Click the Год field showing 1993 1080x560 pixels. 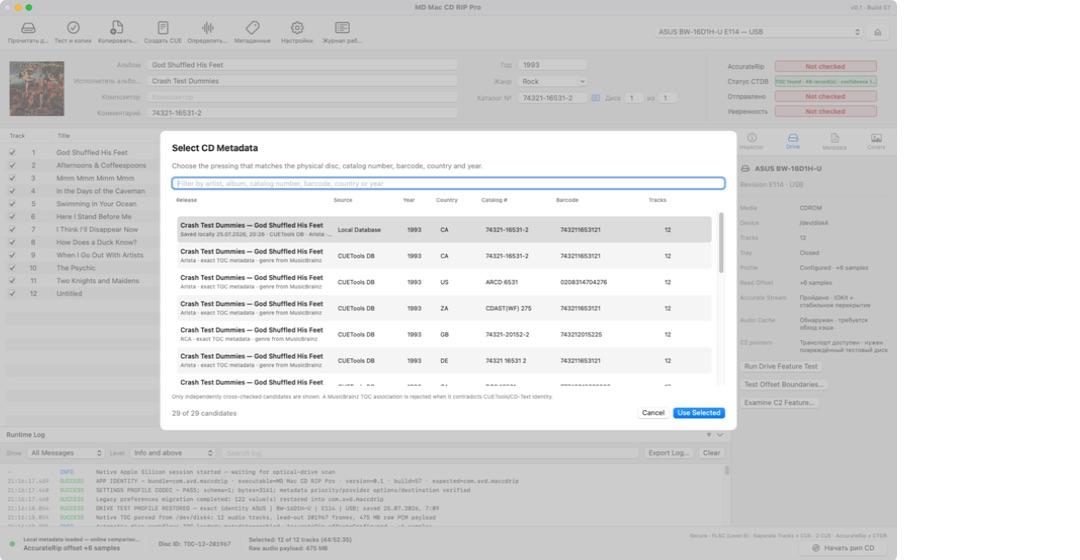point(552,65)
